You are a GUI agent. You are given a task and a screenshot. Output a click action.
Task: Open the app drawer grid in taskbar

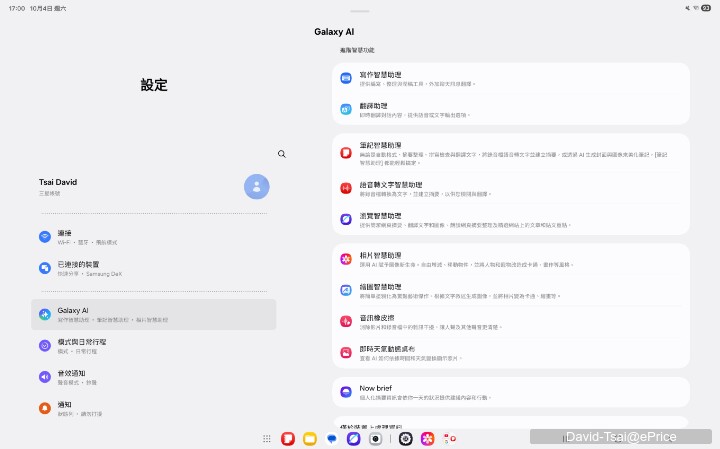click(267, 438)
